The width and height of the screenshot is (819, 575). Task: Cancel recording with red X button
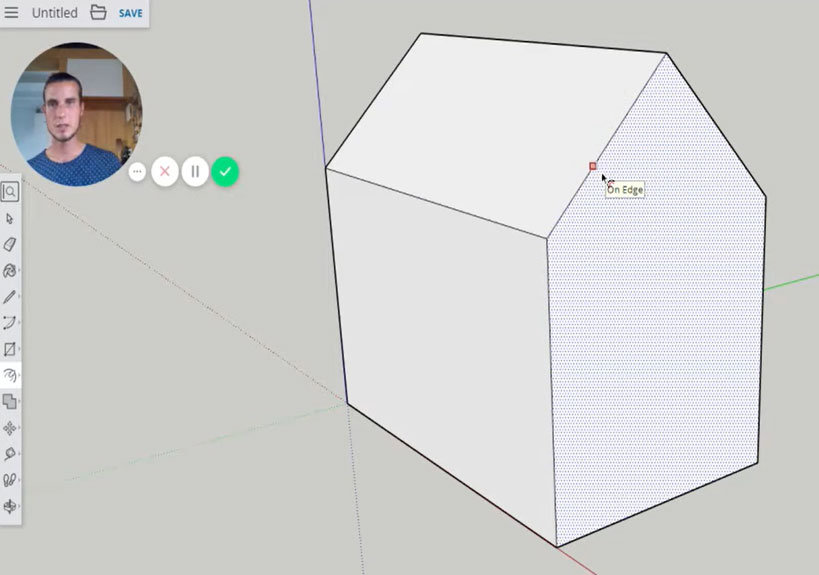coord(165,172)
